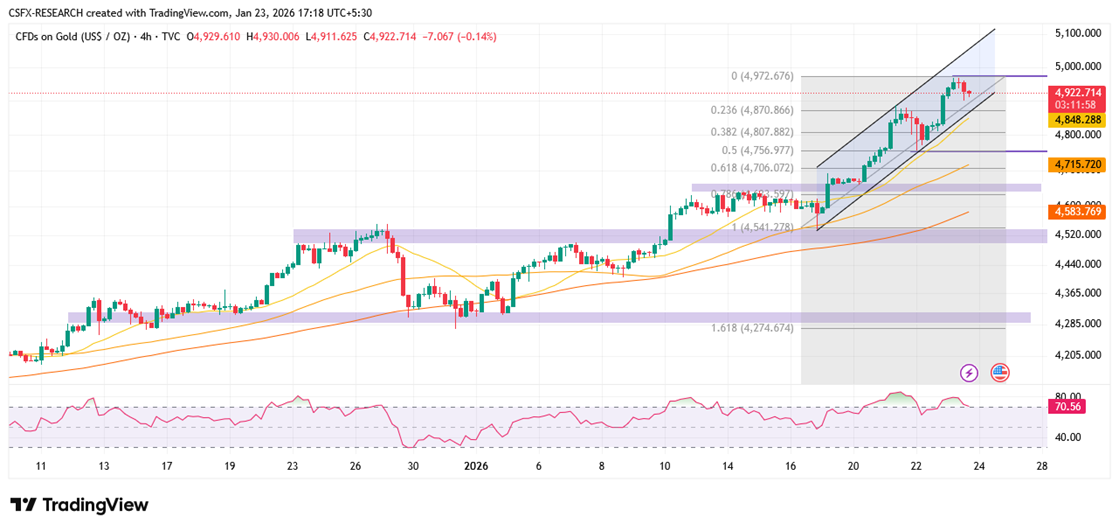Click the 5,100.000 price axis label
Screen dimensions: 1119x531
1078,33
